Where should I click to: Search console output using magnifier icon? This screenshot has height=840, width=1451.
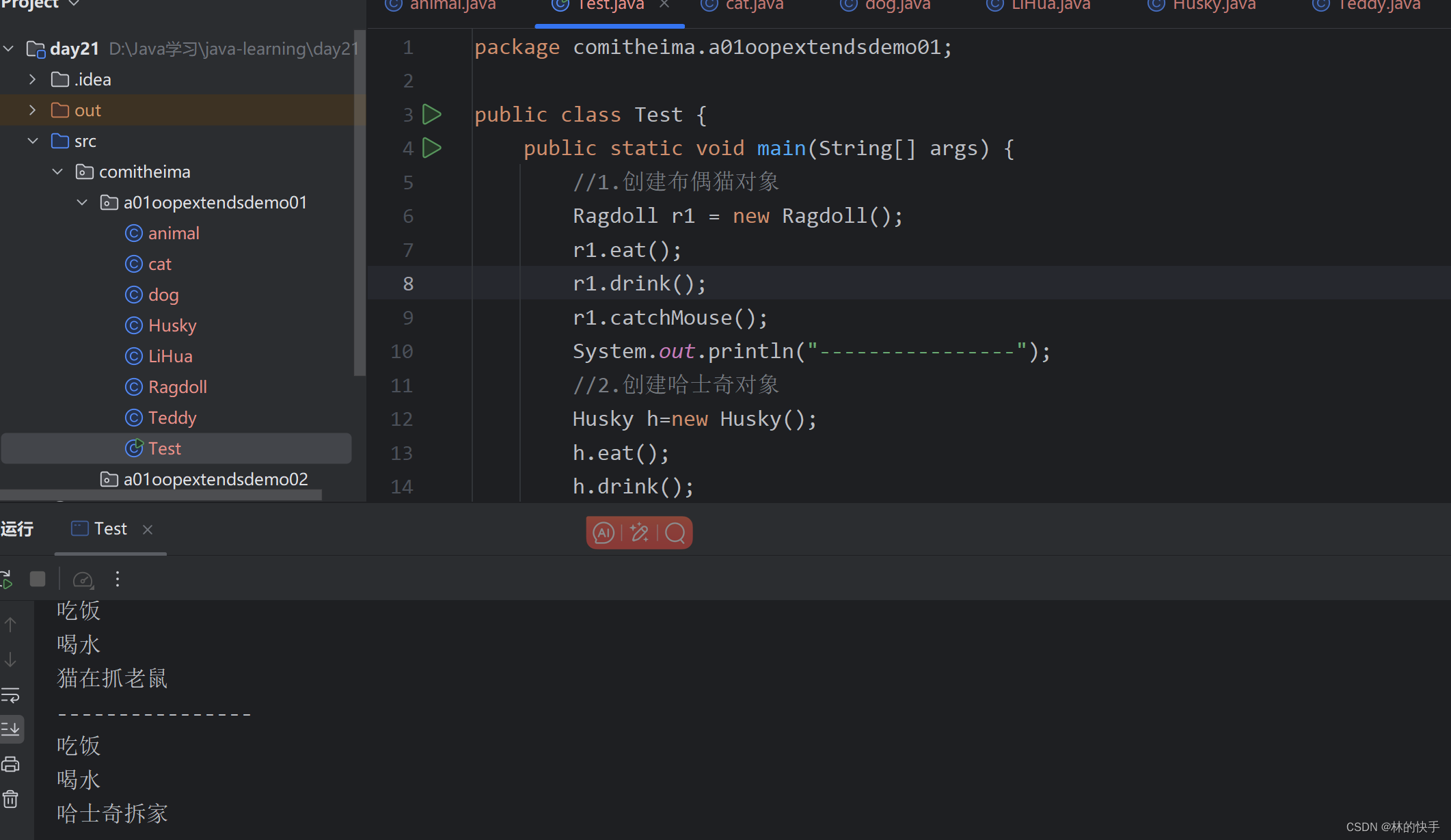pyautogui.click(x=675, y=532)
